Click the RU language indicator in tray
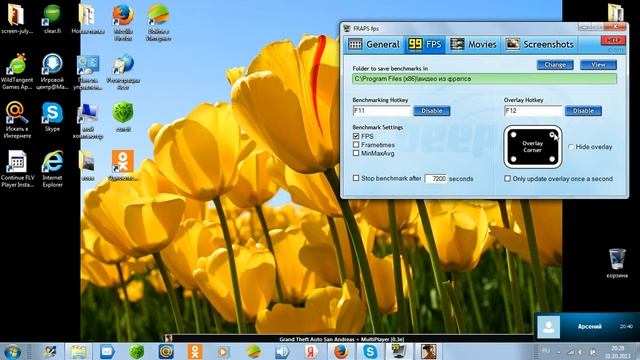This screenshot has width=640, height=360. [546, 351]
